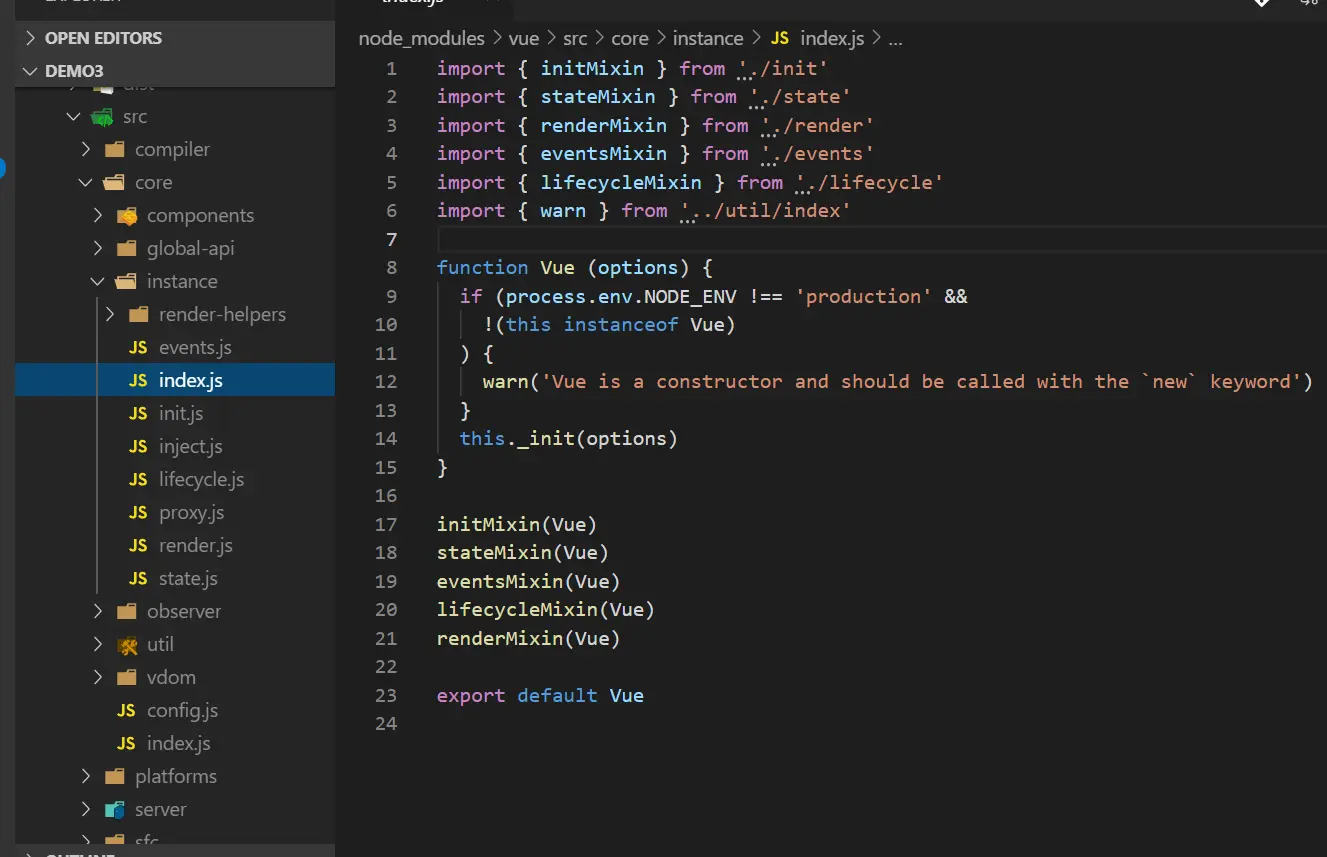
Task: Click the util tools folder icon
Action: tap(127, 645)
